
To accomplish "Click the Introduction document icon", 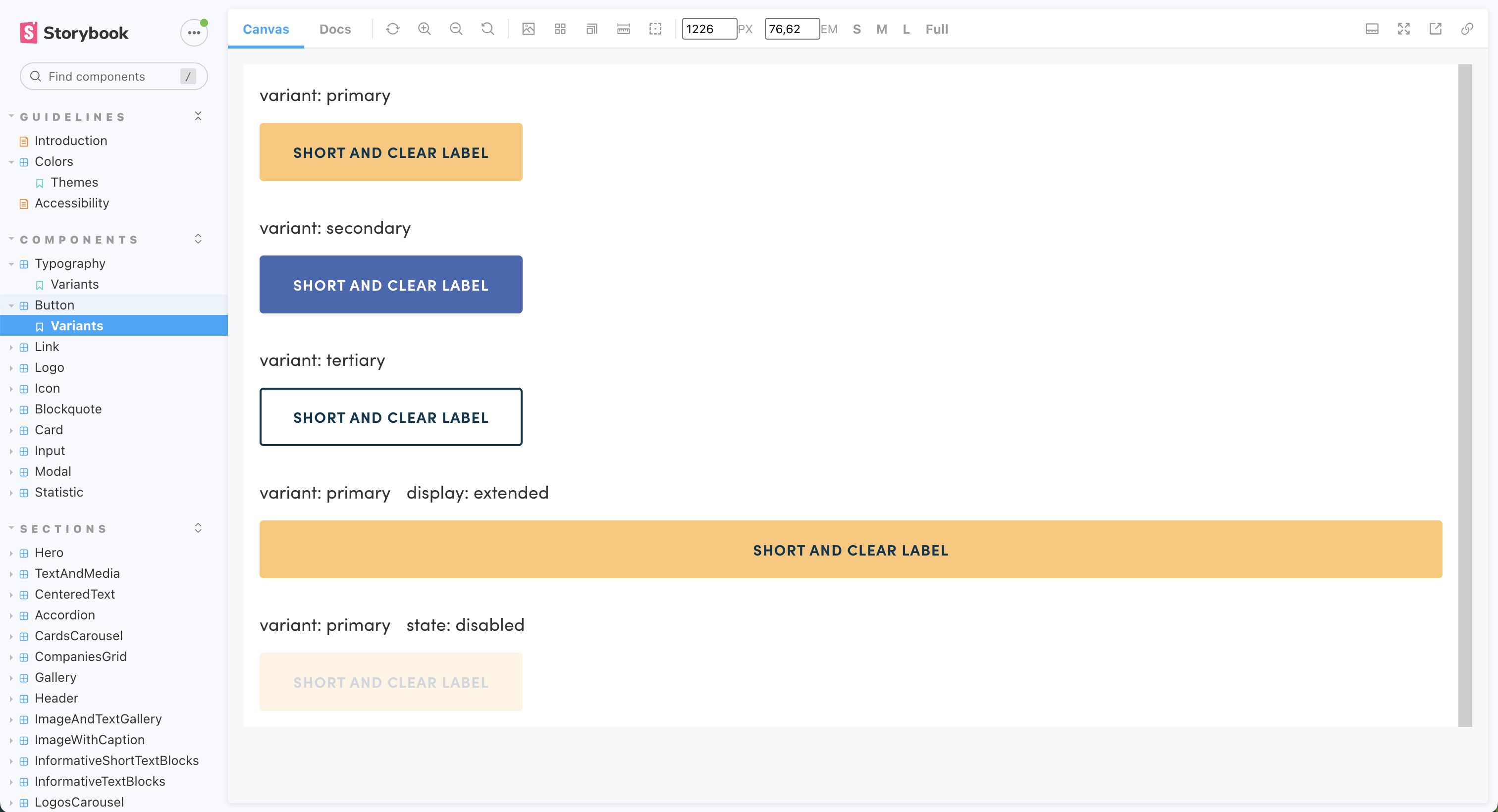I will [24, 141].
